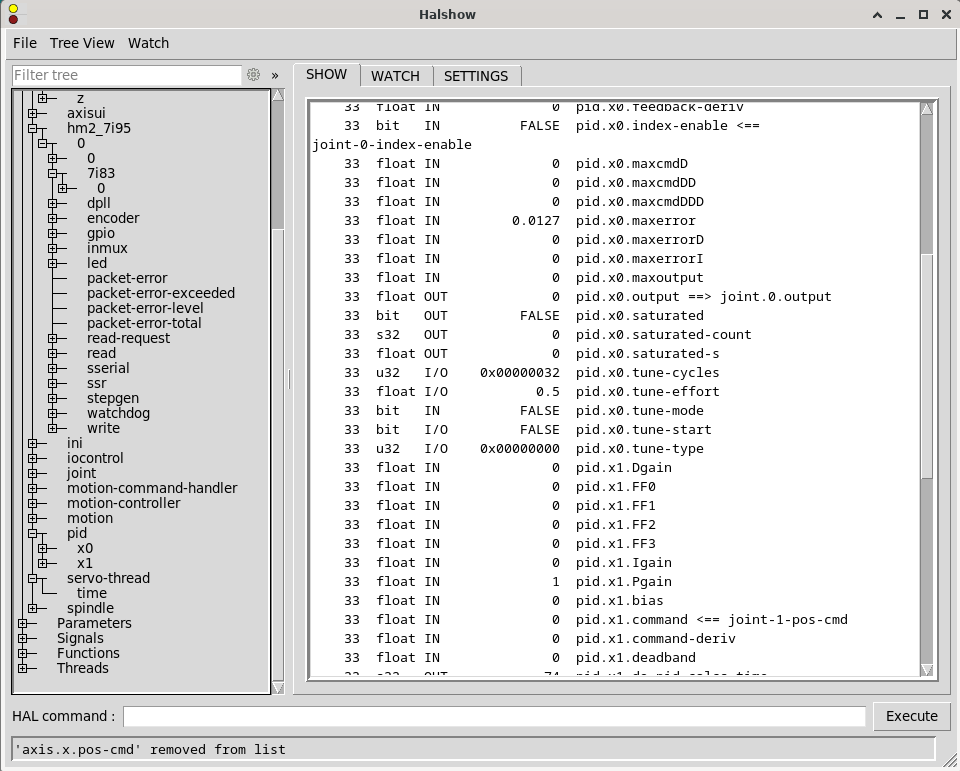
Task: Expand the motion-command-handler node
Action: tap(32, 488)
